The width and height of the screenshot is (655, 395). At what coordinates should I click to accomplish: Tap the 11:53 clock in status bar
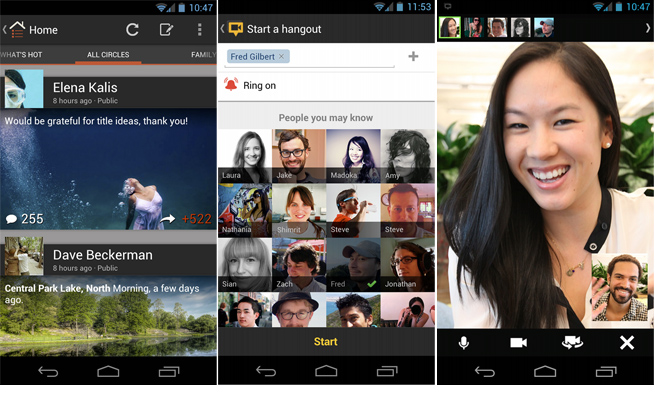pos(419,7)
